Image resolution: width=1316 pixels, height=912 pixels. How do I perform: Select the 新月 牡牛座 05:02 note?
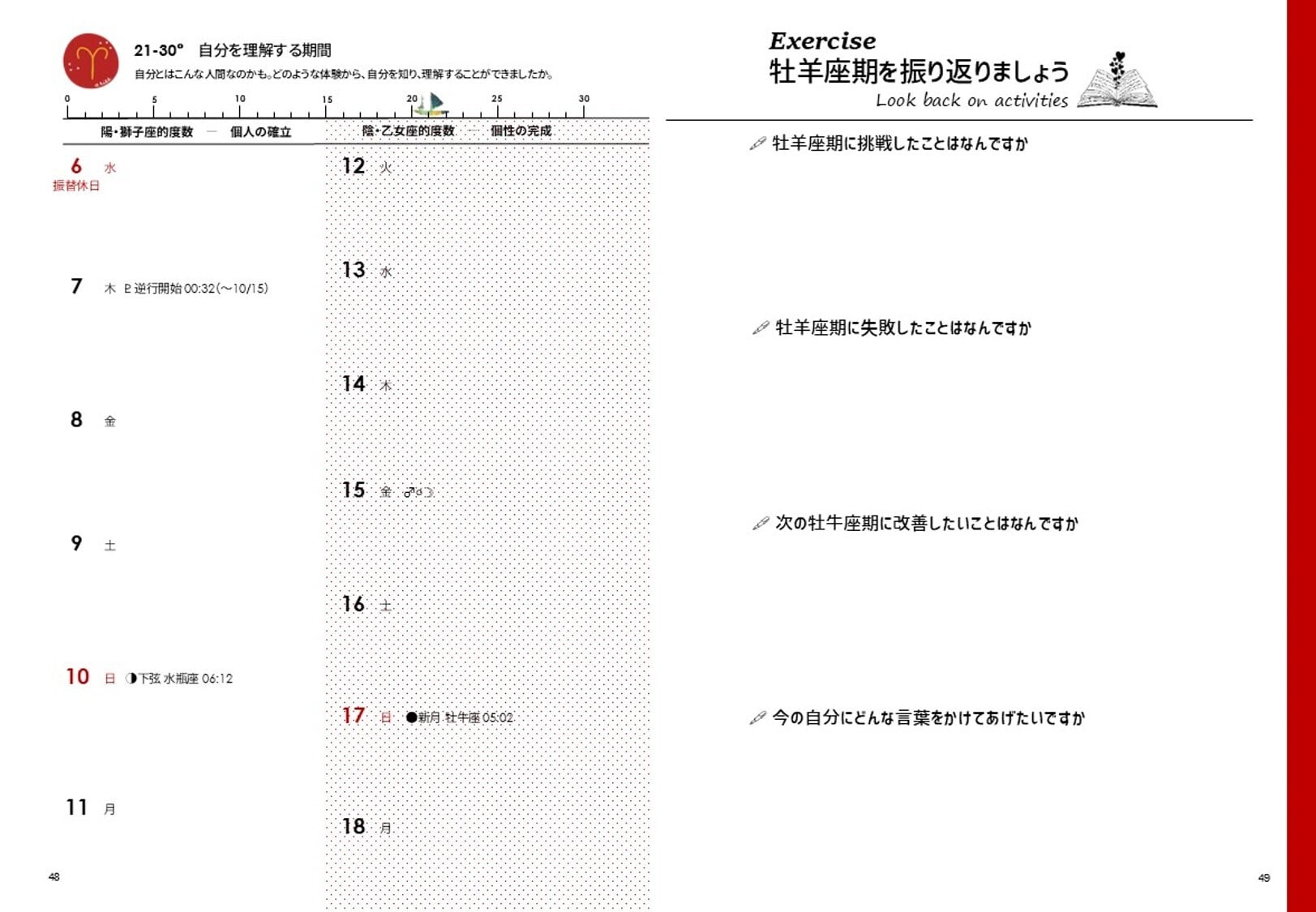(465, 717)
